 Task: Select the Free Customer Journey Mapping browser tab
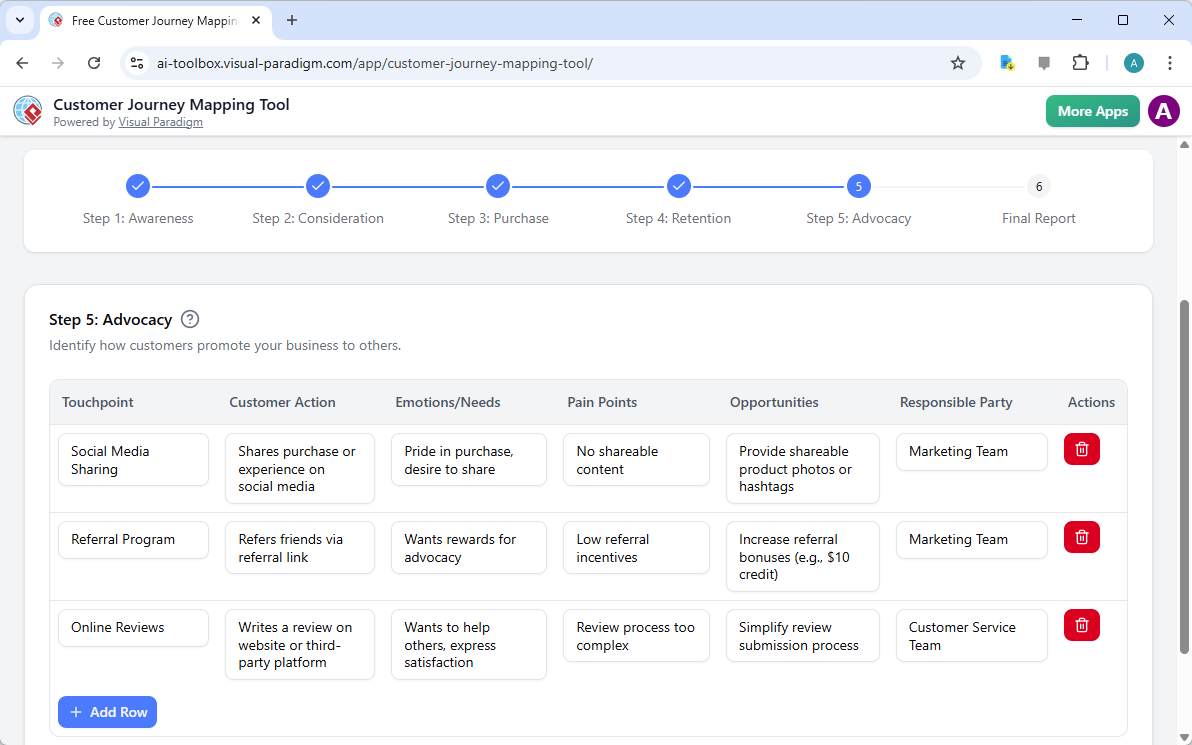coord(150,20)
